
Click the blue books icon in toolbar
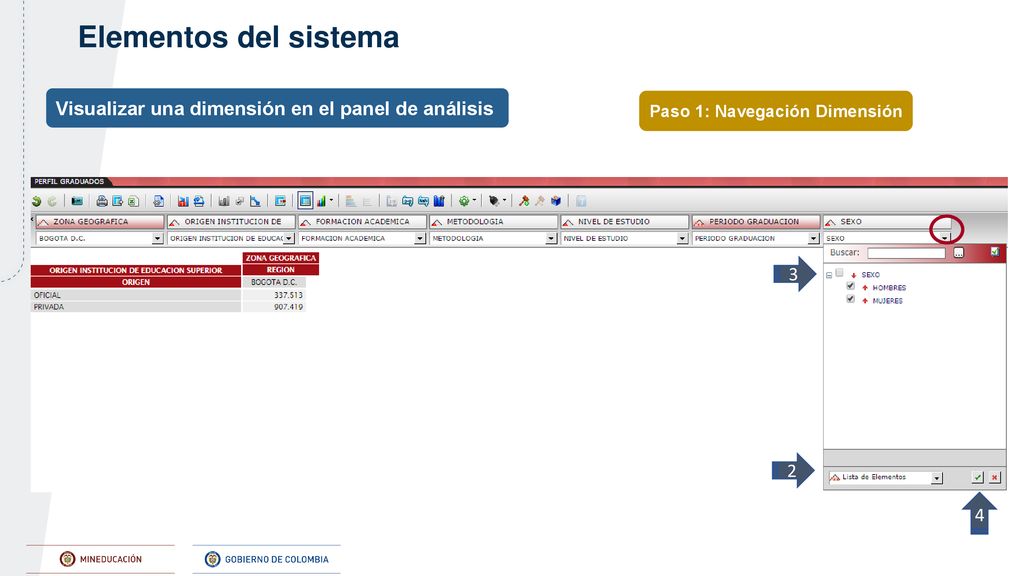pyautogui.click(x=439, y=201)
